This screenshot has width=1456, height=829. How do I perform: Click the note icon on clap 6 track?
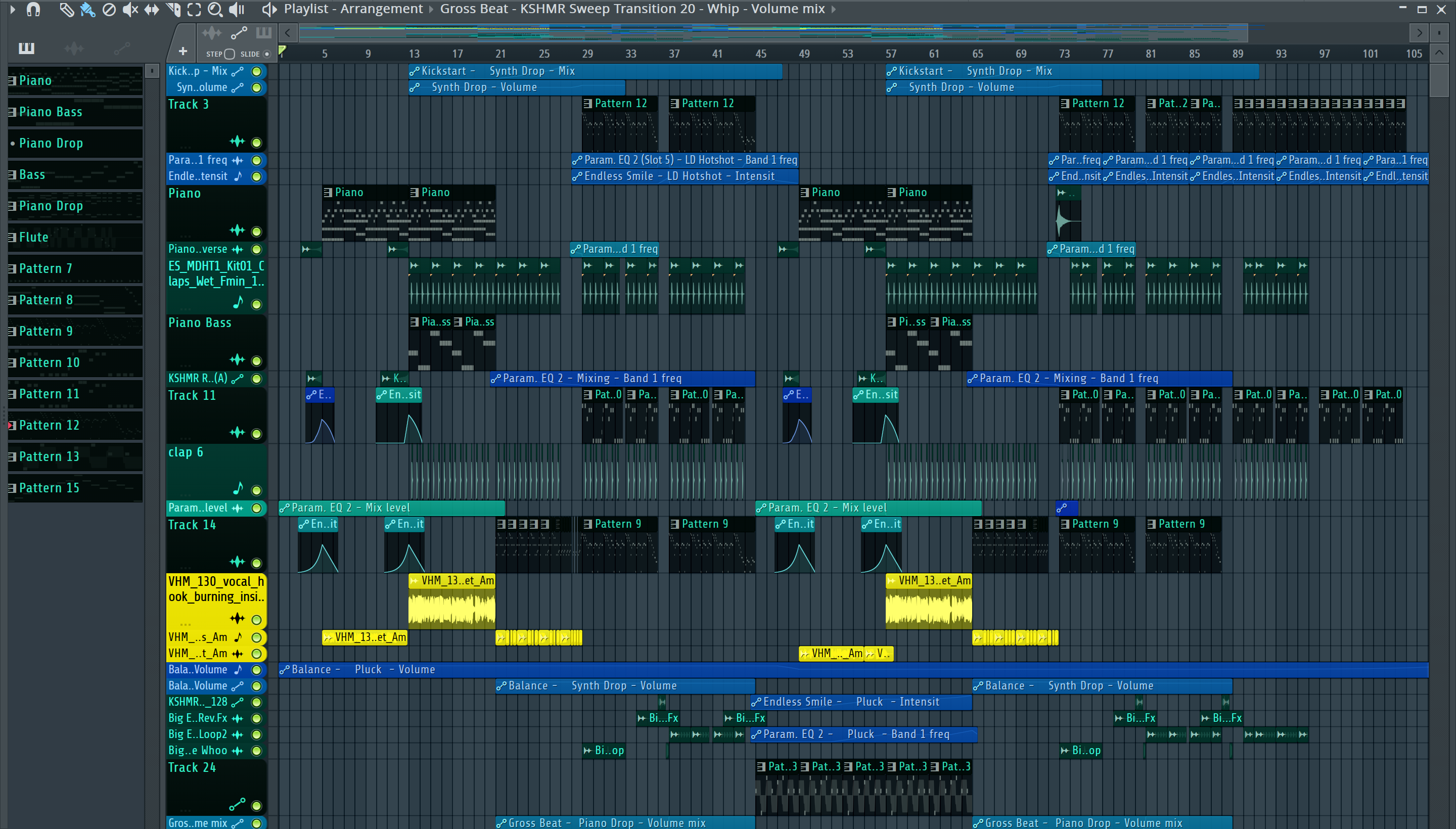pyautogui.click(x=238, y=488)
